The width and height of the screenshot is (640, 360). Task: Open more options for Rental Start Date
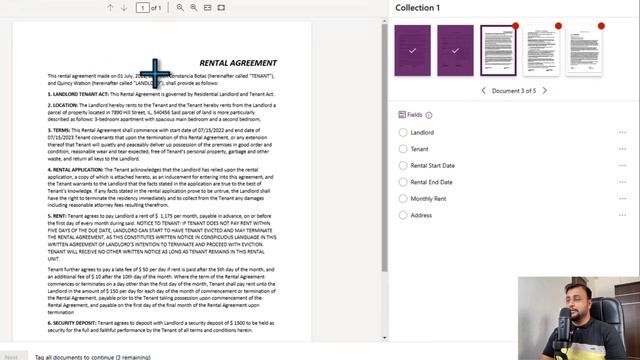tap(622, 165)
